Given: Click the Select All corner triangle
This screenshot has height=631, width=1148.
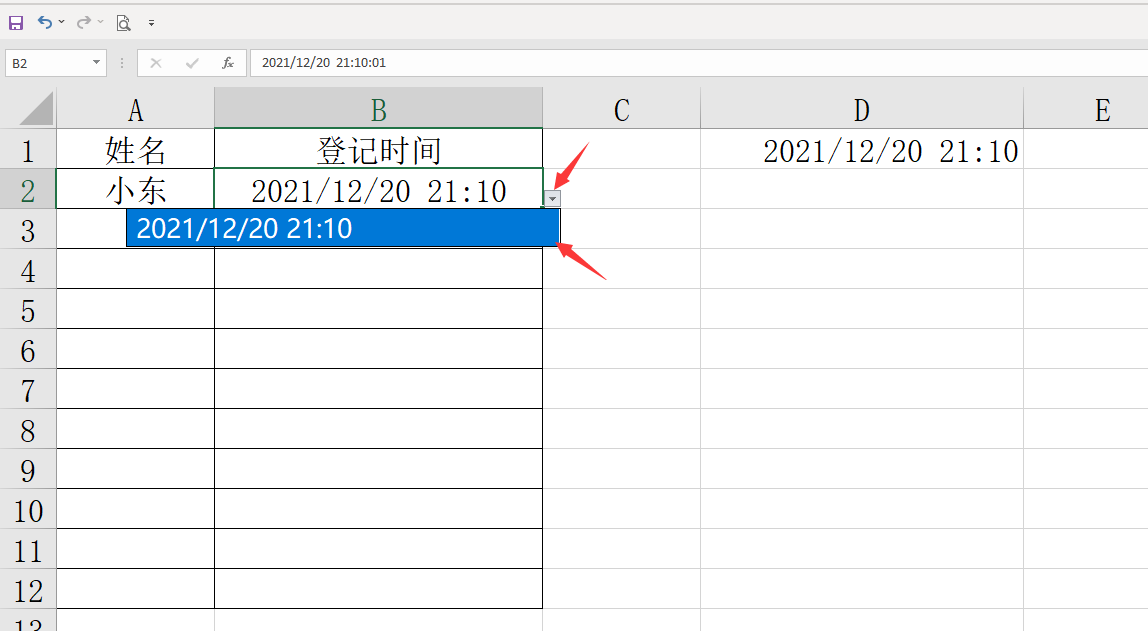Looking at the screenshot, I should pos(37,109).
